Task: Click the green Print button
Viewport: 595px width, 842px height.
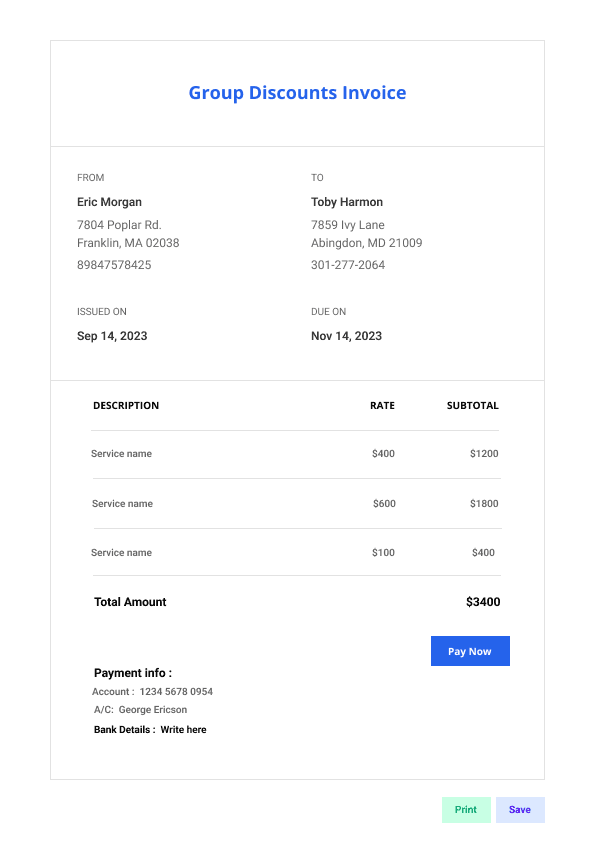Action: coord(466,809)
